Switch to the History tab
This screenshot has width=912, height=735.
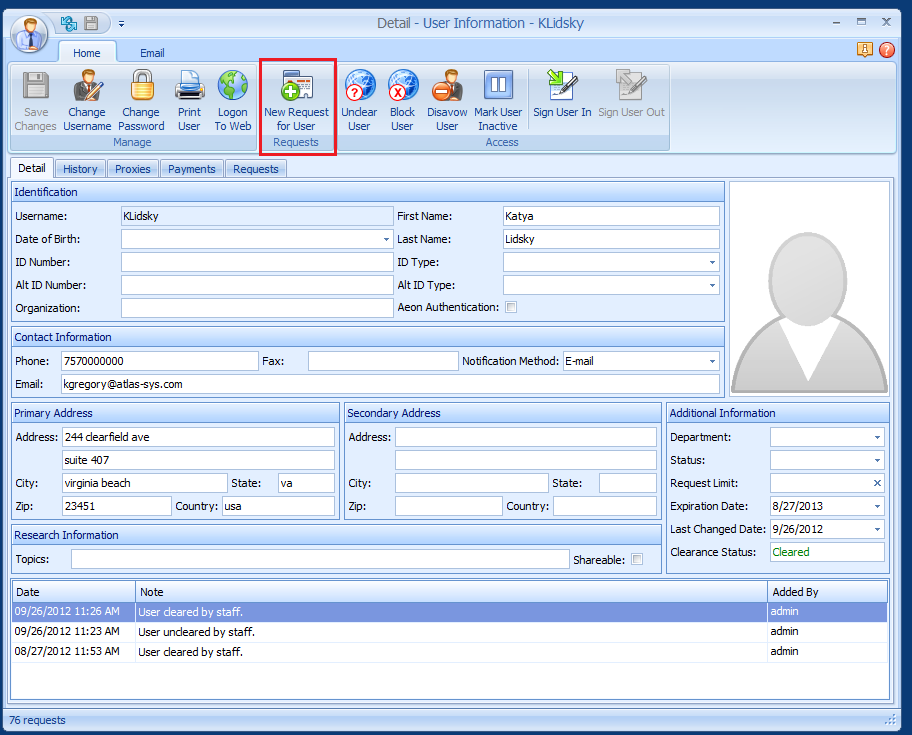click(x=80, y=169)
